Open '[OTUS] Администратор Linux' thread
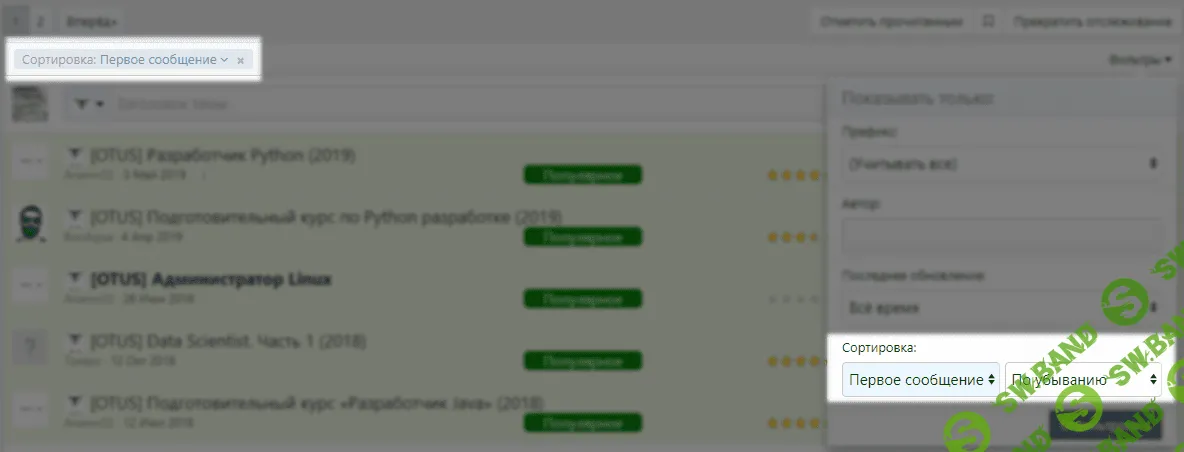 [211, 278]
